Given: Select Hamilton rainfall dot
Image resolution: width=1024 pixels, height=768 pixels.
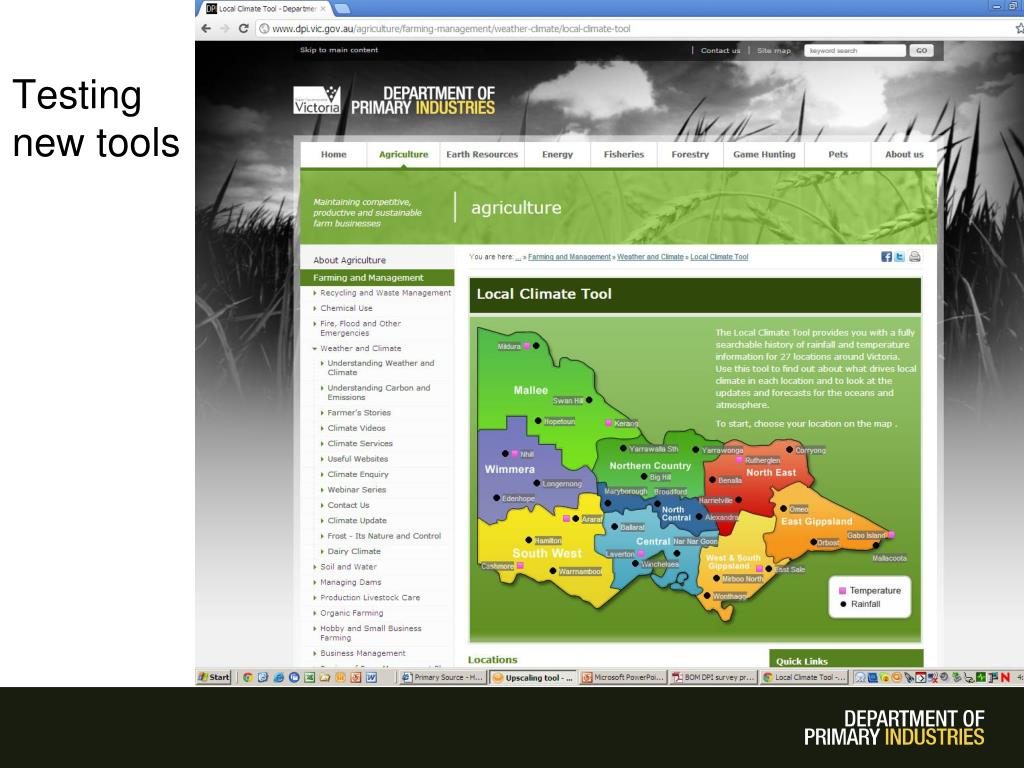Looking at the screenshot, I should (x=529, y=540).
